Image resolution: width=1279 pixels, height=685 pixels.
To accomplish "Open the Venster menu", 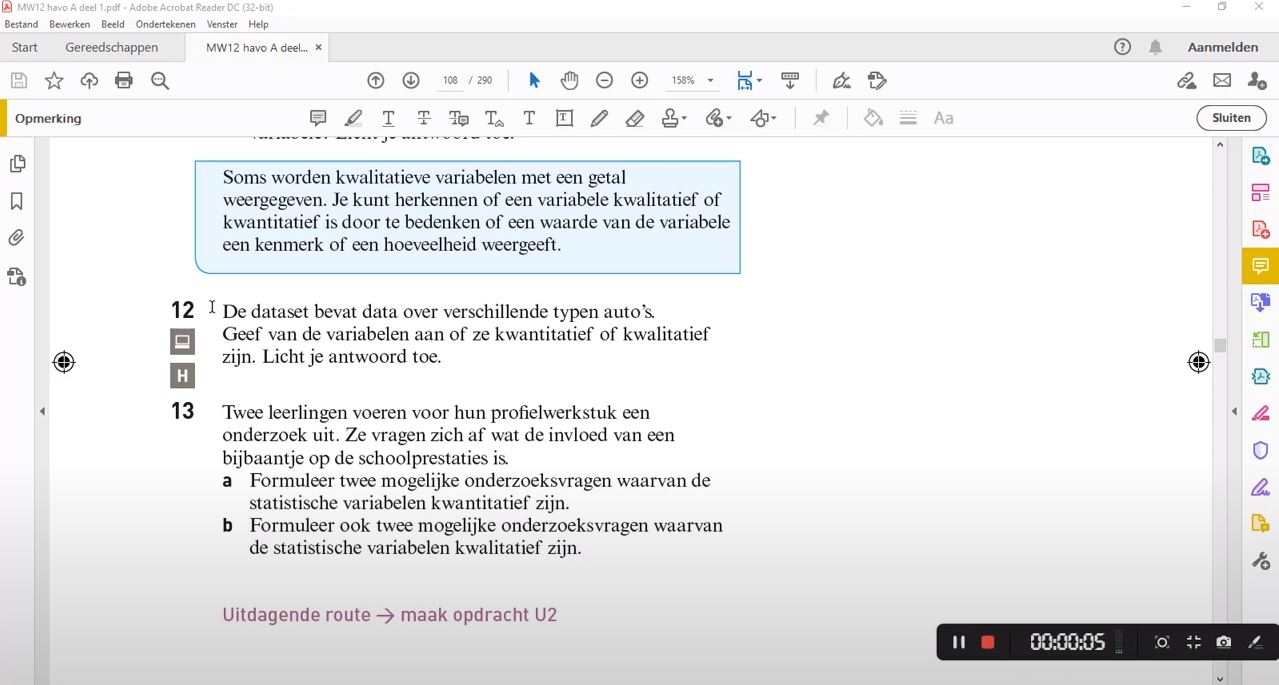I will pos(222,24).
